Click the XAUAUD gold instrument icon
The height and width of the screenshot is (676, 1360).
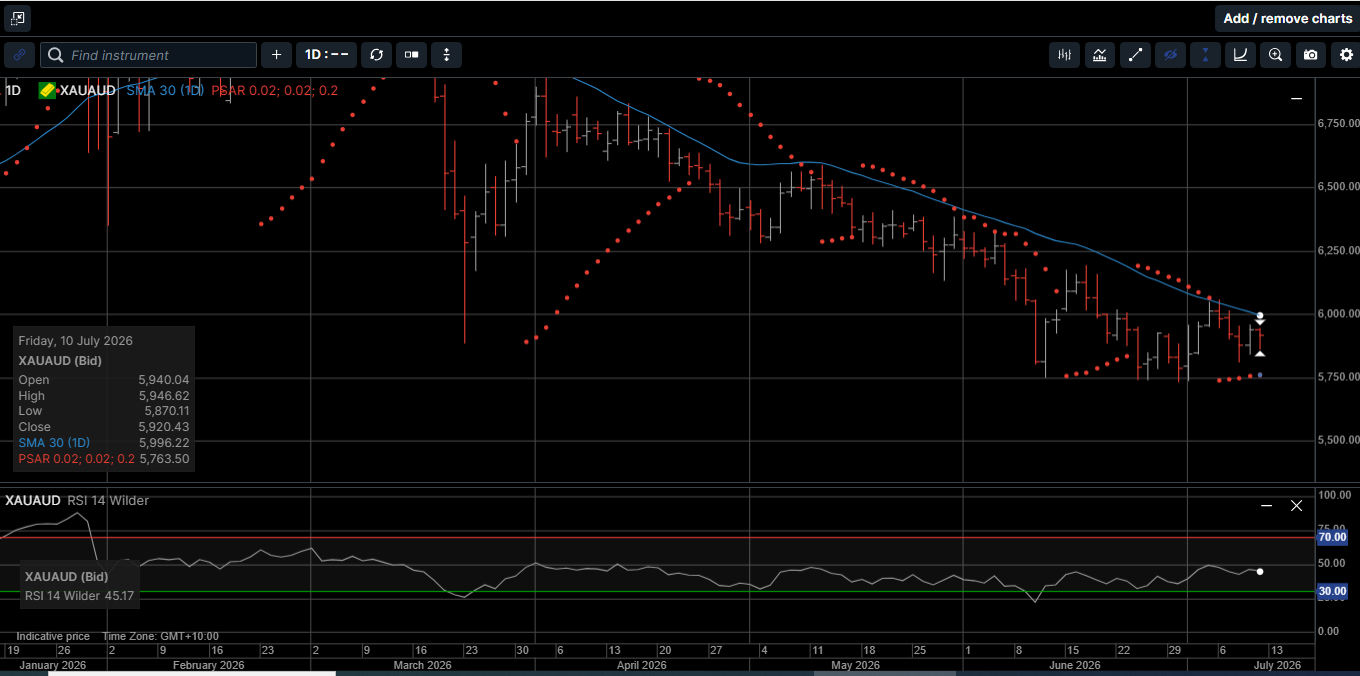(x=47, y=90)
